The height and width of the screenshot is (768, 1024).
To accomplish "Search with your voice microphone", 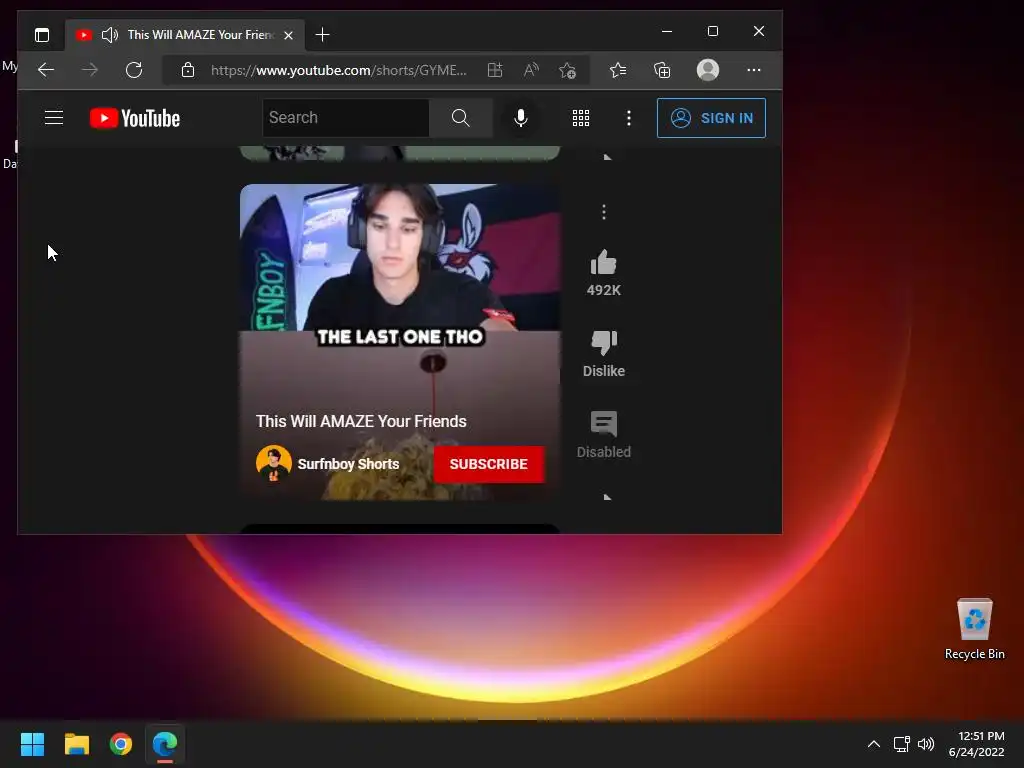I will [520, 118].
